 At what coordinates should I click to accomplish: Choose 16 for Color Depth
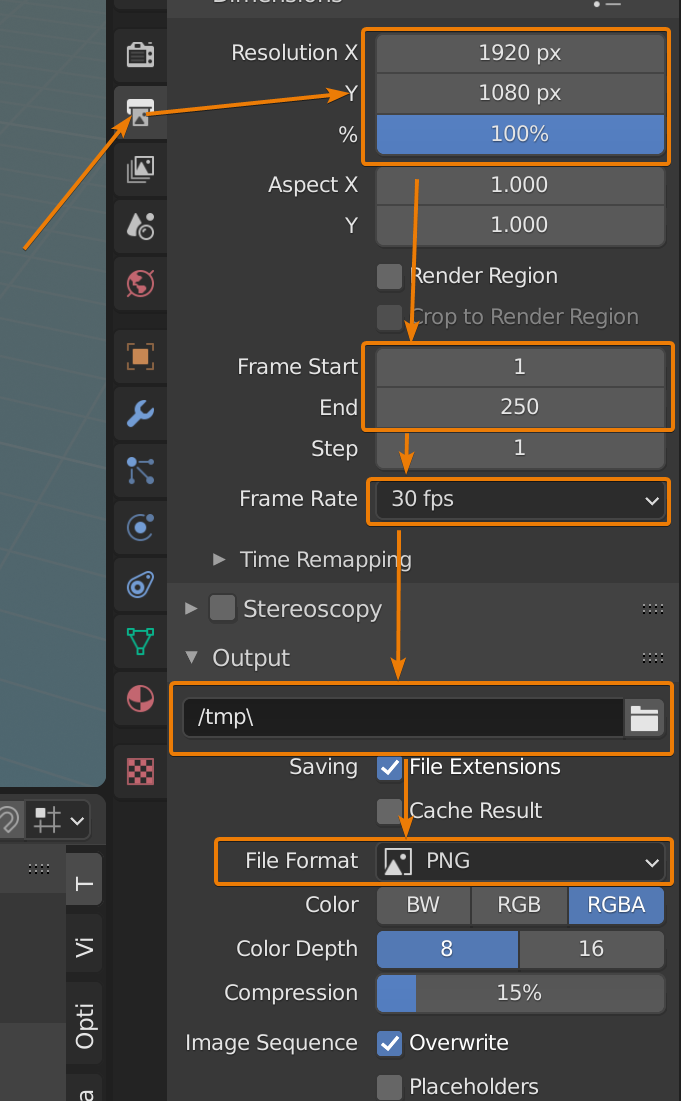point(591,949)
